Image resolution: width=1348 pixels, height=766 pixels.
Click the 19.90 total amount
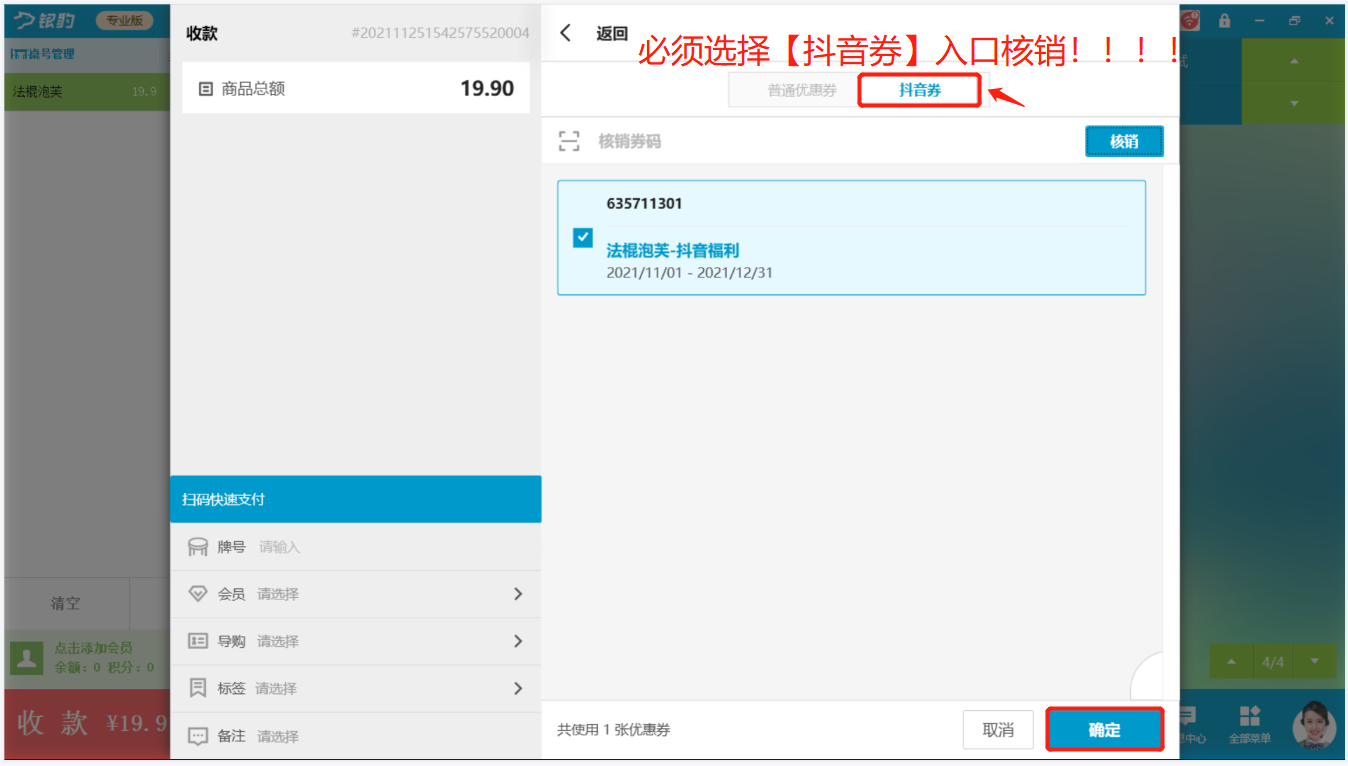[487, 89]
